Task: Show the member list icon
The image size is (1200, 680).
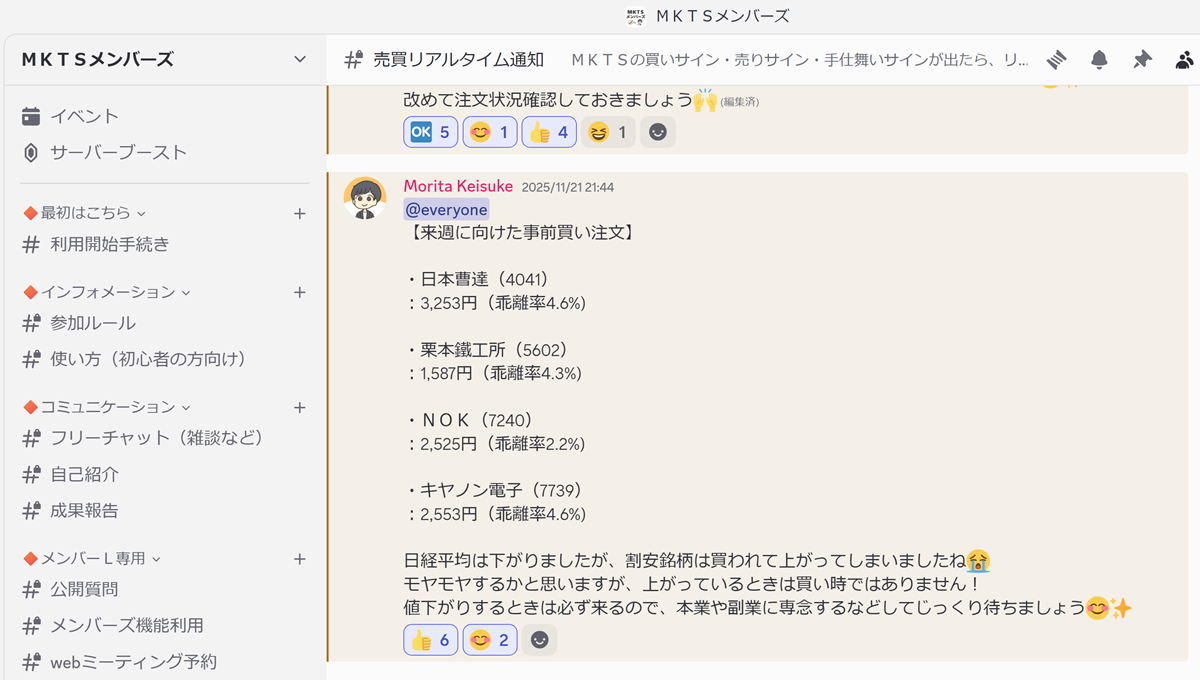Action: tap(1185, 60)
